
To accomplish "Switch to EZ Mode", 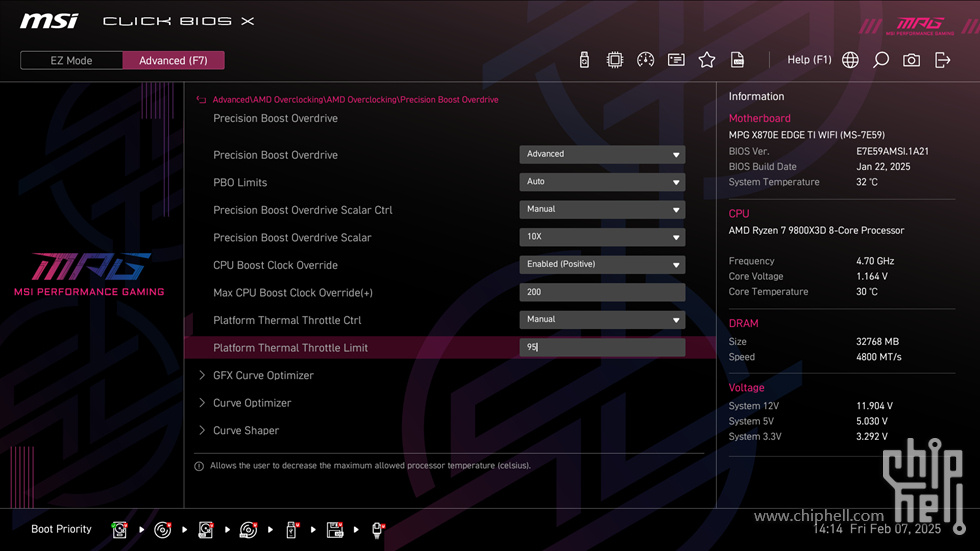I will pyautogui.click(x=71, y=61).
